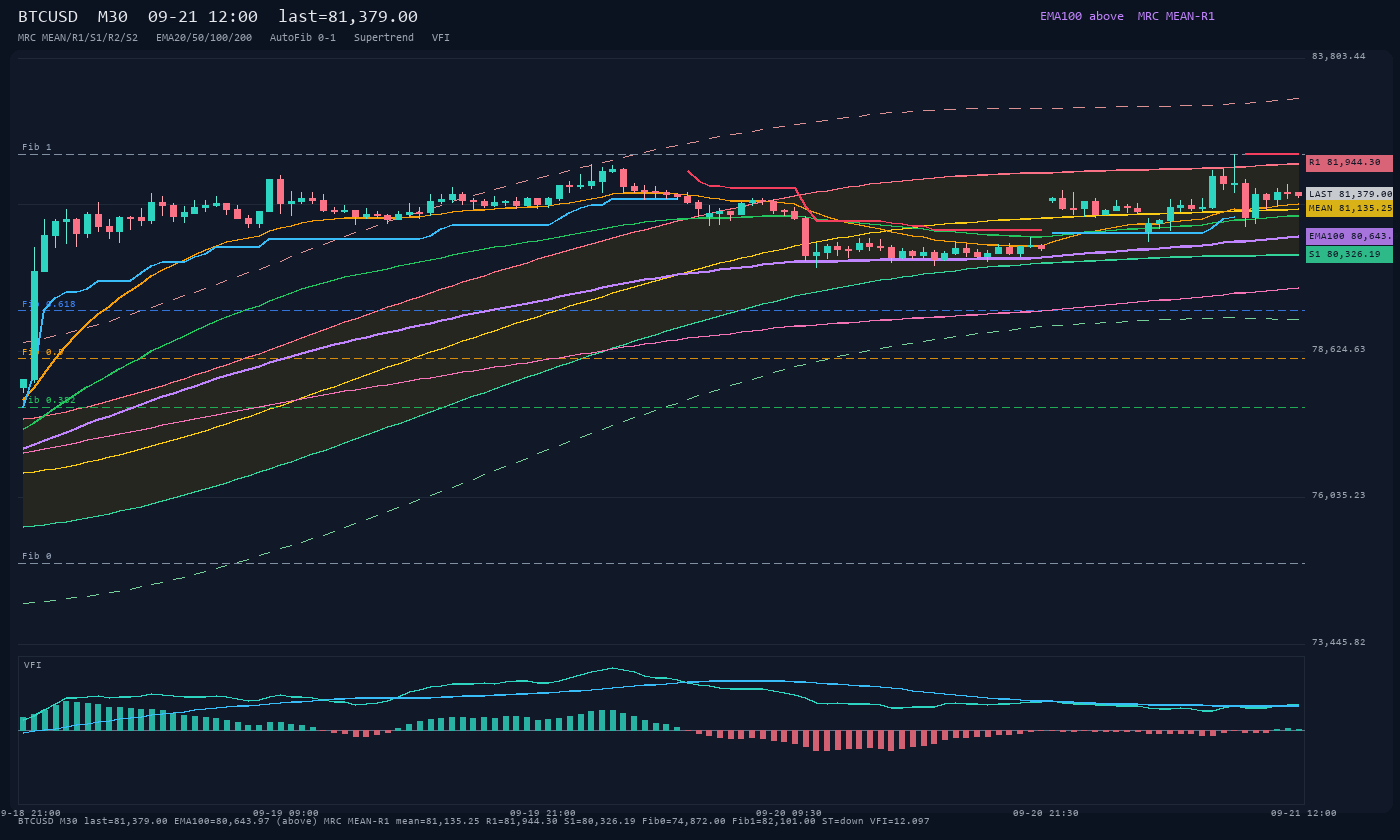1400x840 pixels.
Task: Click the 73,445.82 price axis label
Action: [x=1338, y=642]
